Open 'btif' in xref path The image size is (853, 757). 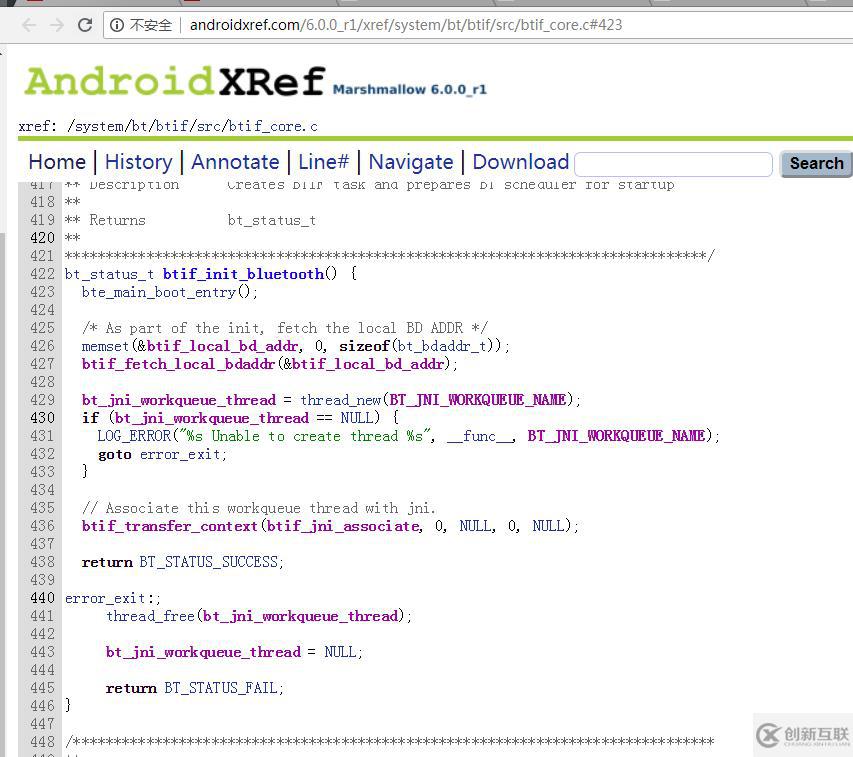171,126
